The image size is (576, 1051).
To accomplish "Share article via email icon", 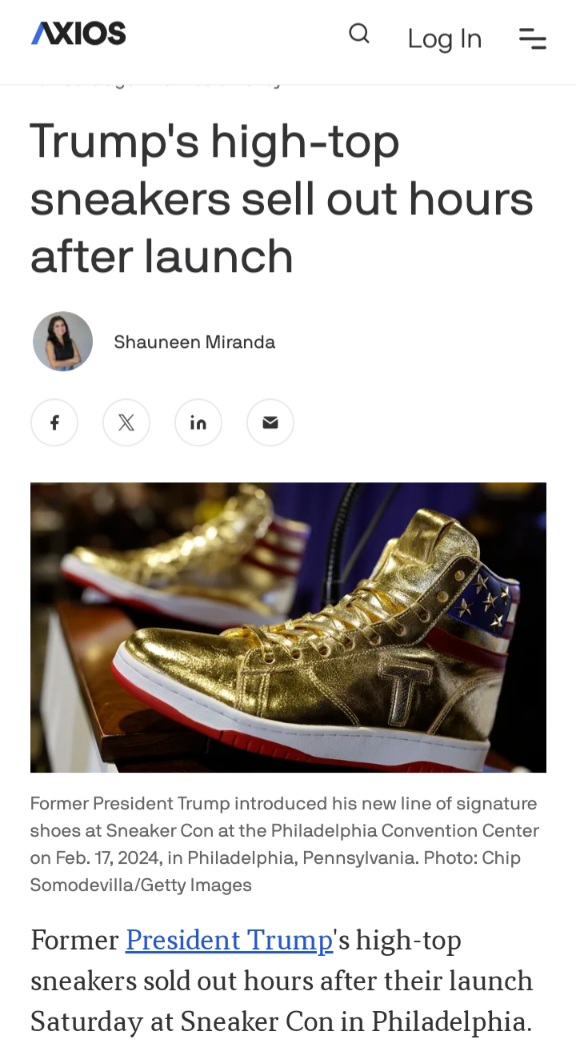I will (x=270, y=422).
